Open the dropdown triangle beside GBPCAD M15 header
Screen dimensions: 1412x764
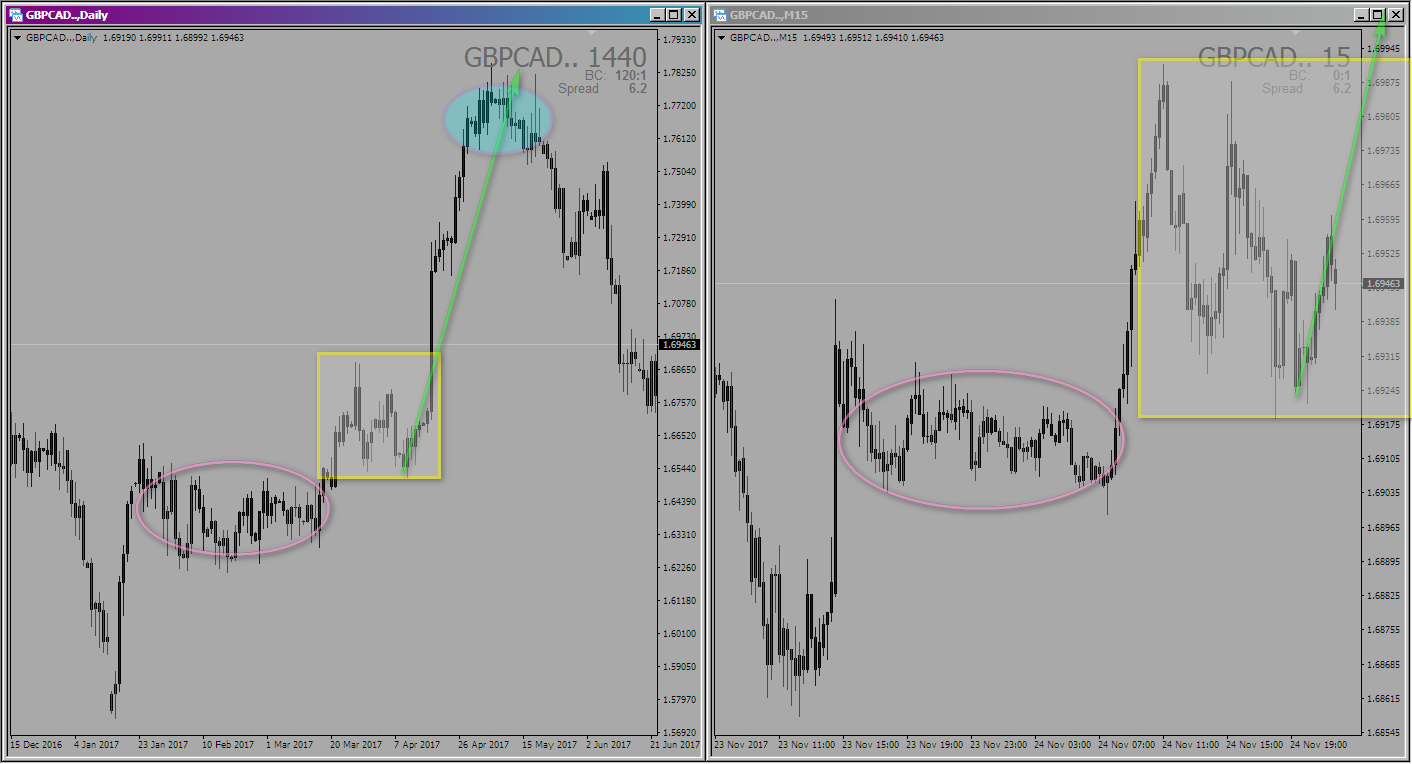pyautogui.click(x=722, y=38)
